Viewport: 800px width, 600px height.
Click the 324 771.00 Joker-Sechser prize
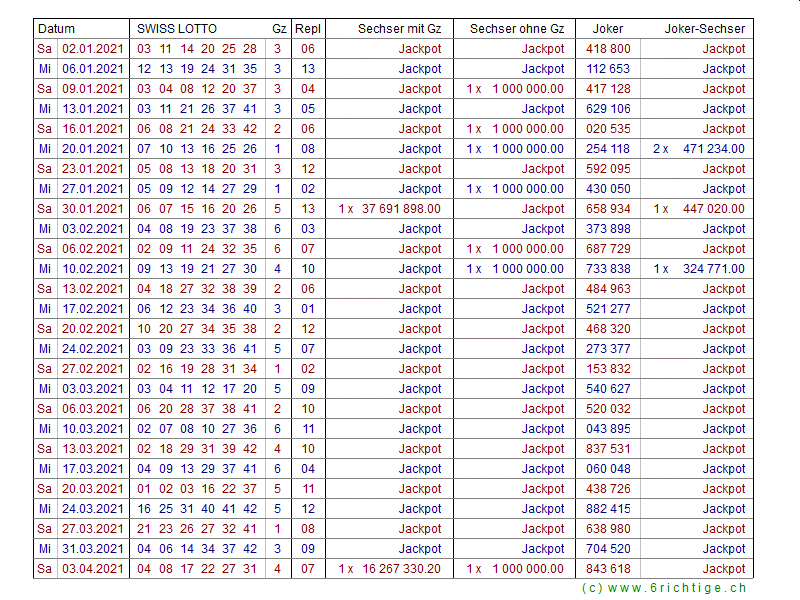click(713, 269)
